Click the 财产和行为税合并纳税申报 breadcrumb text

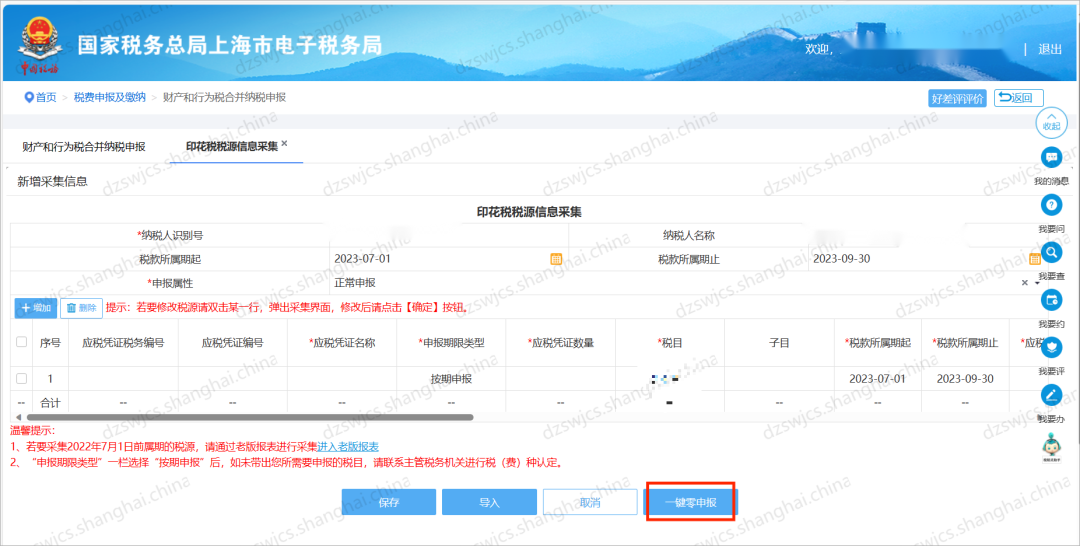click(x=225, y=98)
